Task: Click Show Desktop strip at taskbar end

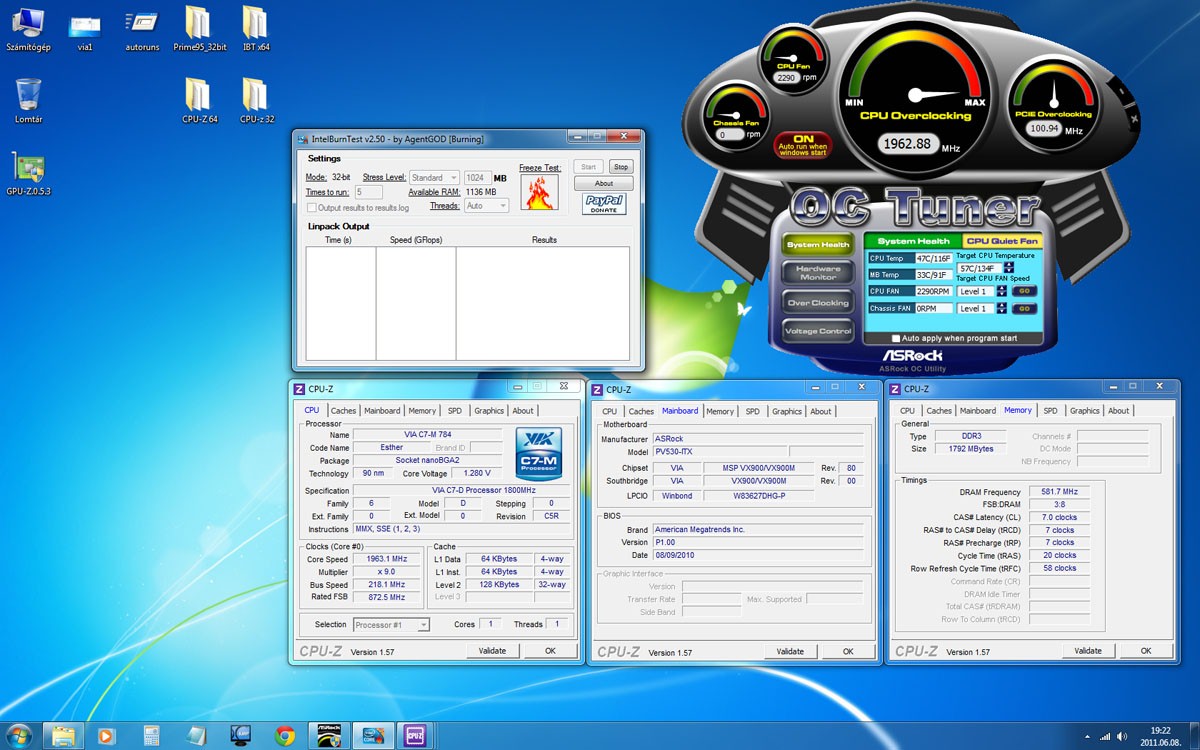Action: click(1194, 736)
